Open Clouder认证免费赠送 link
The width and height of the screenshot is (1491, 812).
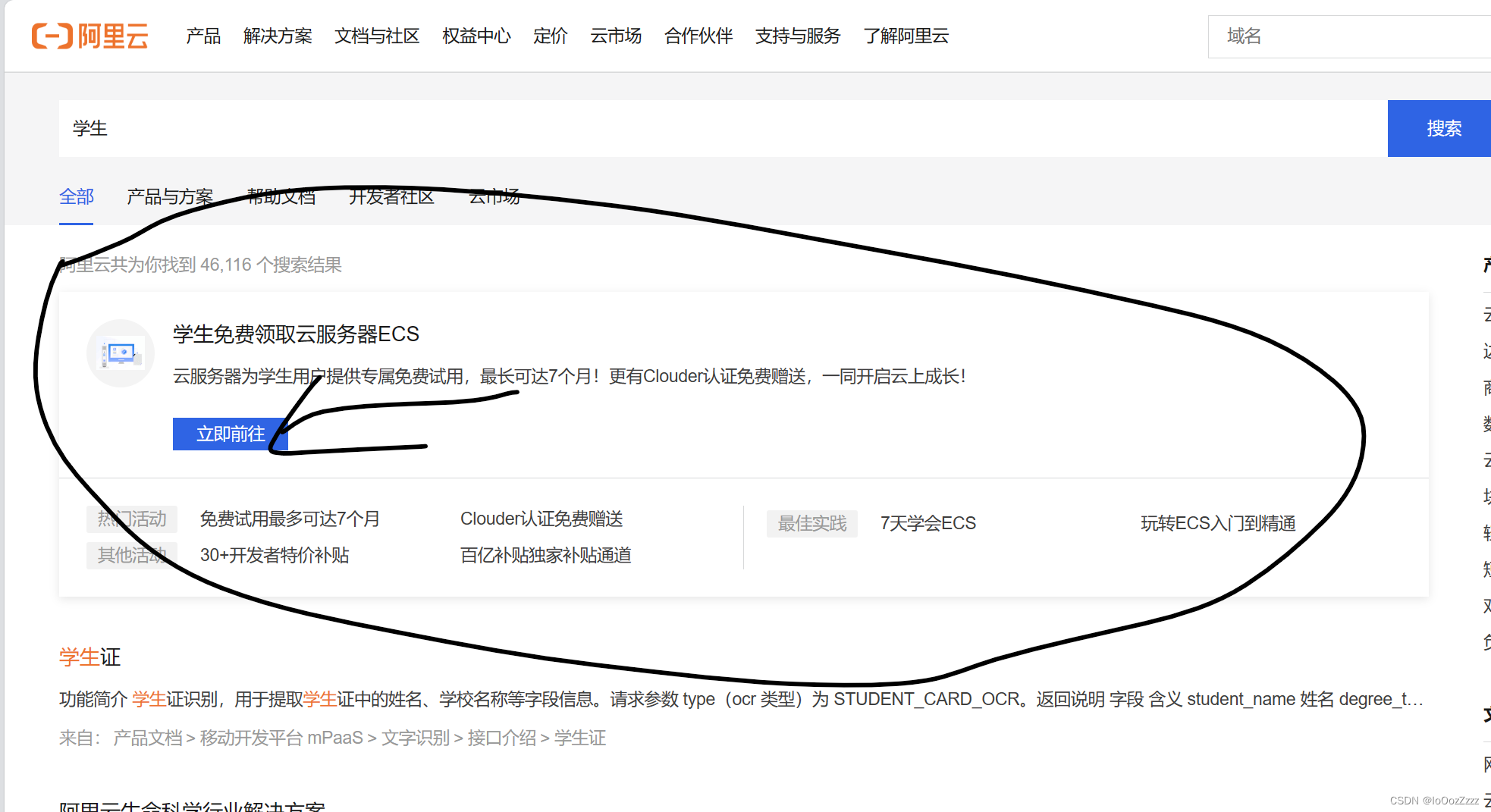[541, 519]
